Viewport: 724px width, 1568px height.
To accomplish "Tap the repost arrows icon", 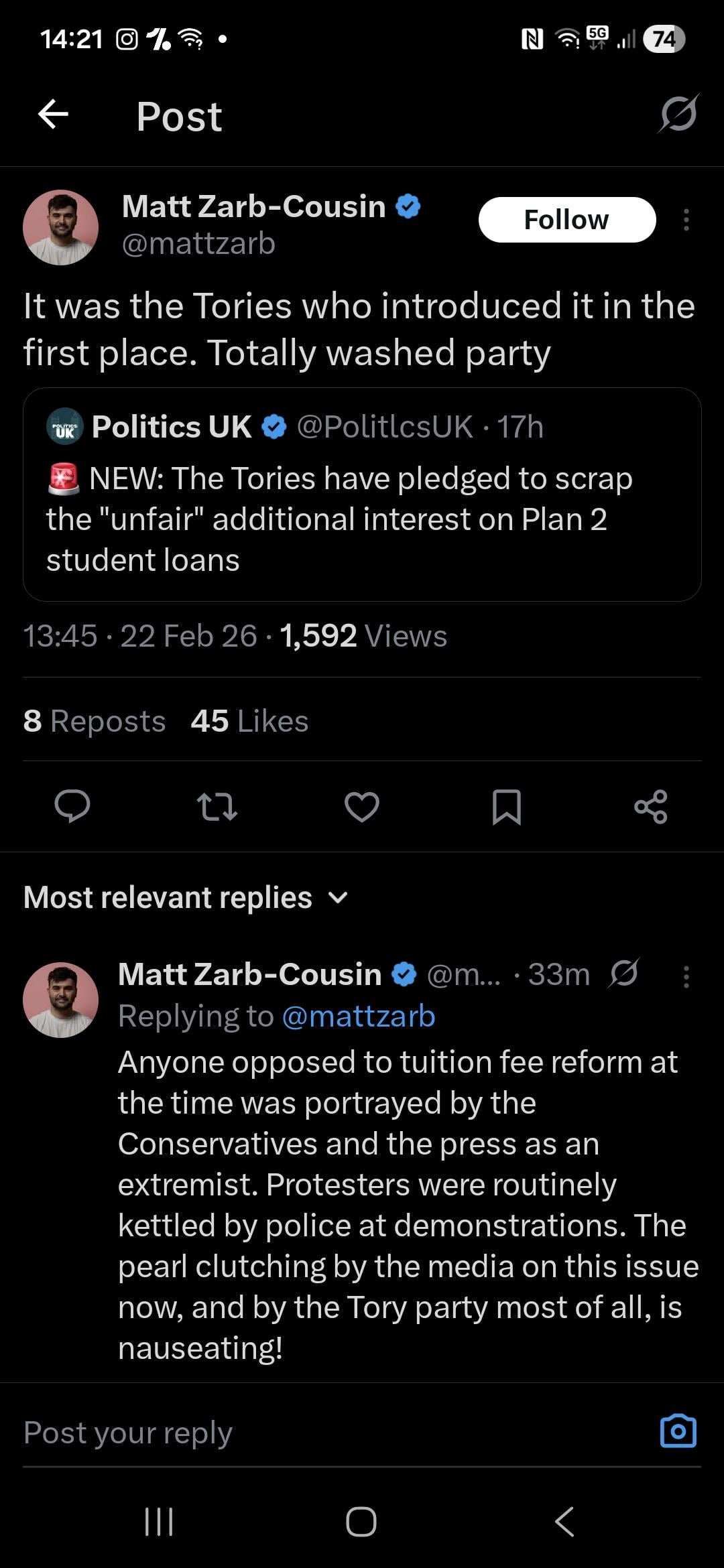I will (217, 806).
